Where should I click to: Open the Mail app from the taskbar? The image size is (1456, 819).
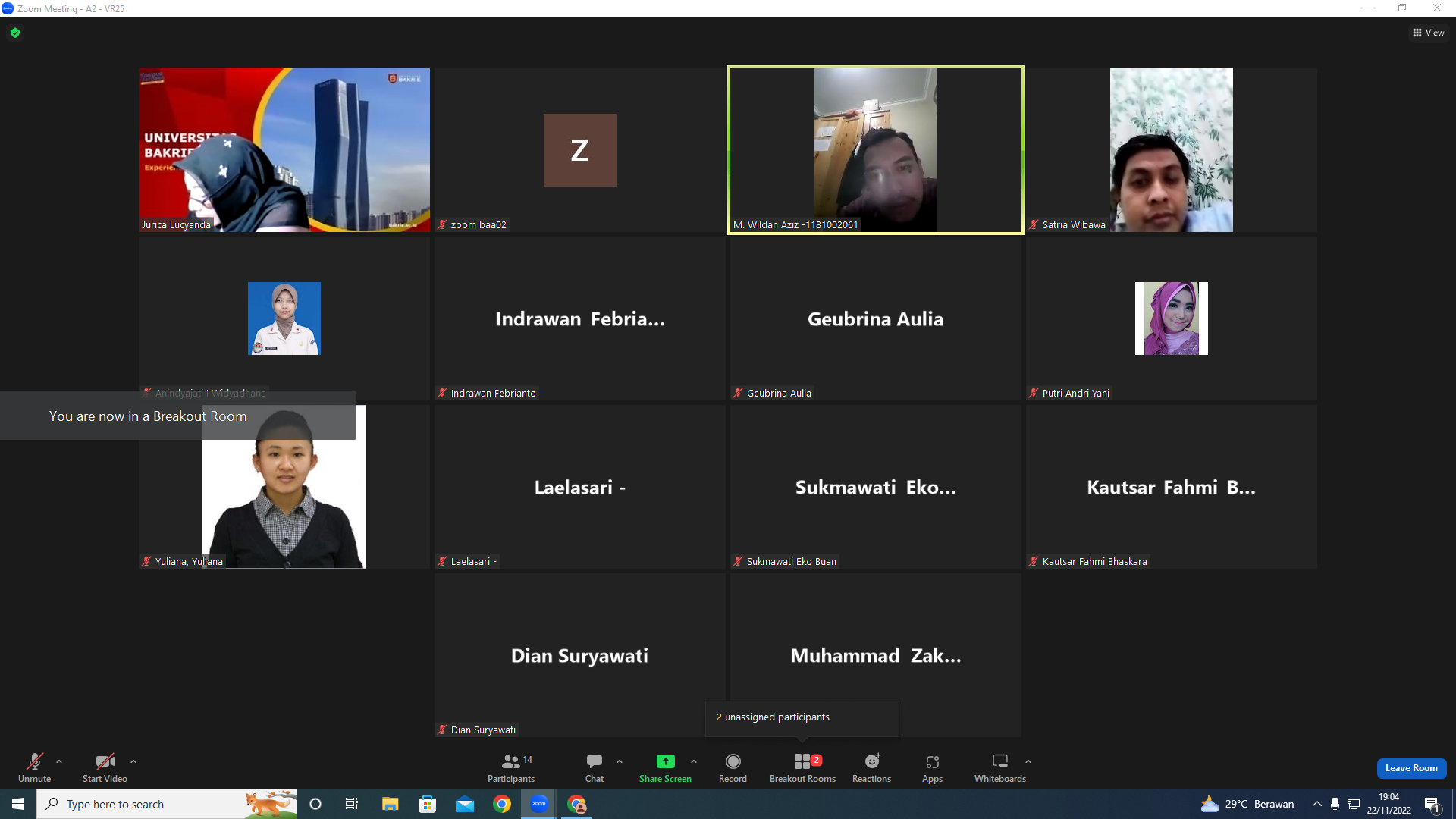click(x=465, y=804)
